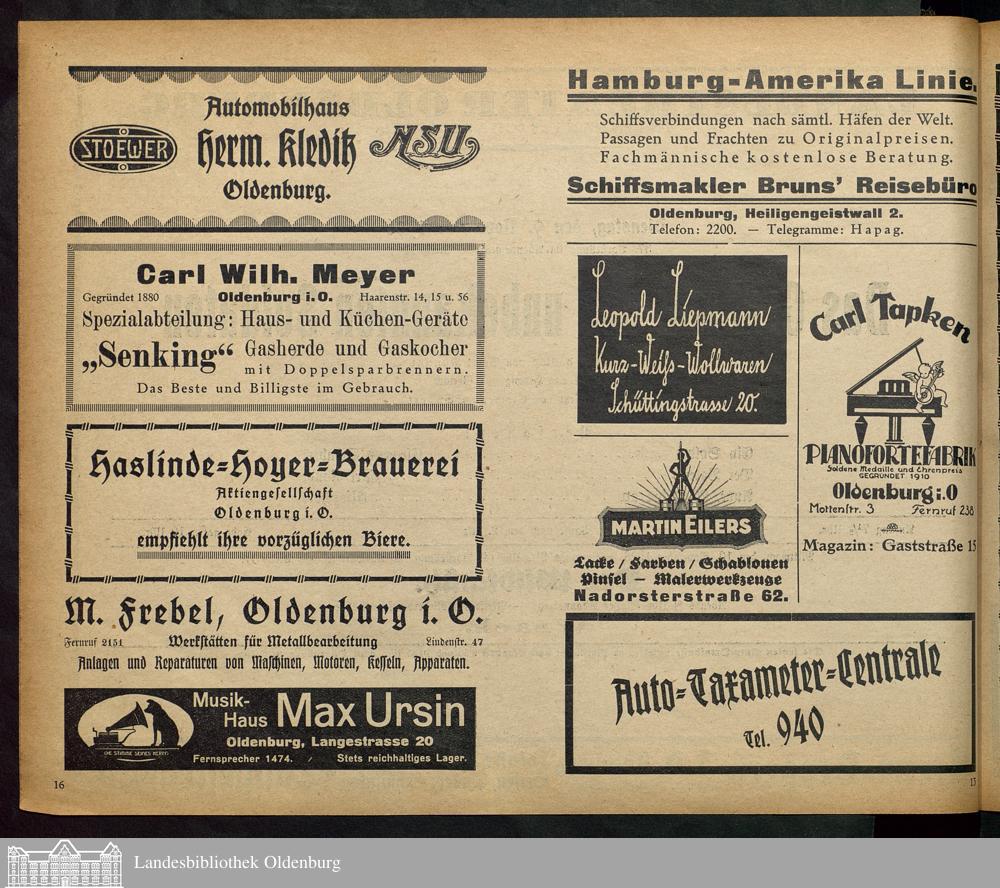Click the gramophone and dog emblem
The width and height of the screenshot is (1000, 888).
128,728
